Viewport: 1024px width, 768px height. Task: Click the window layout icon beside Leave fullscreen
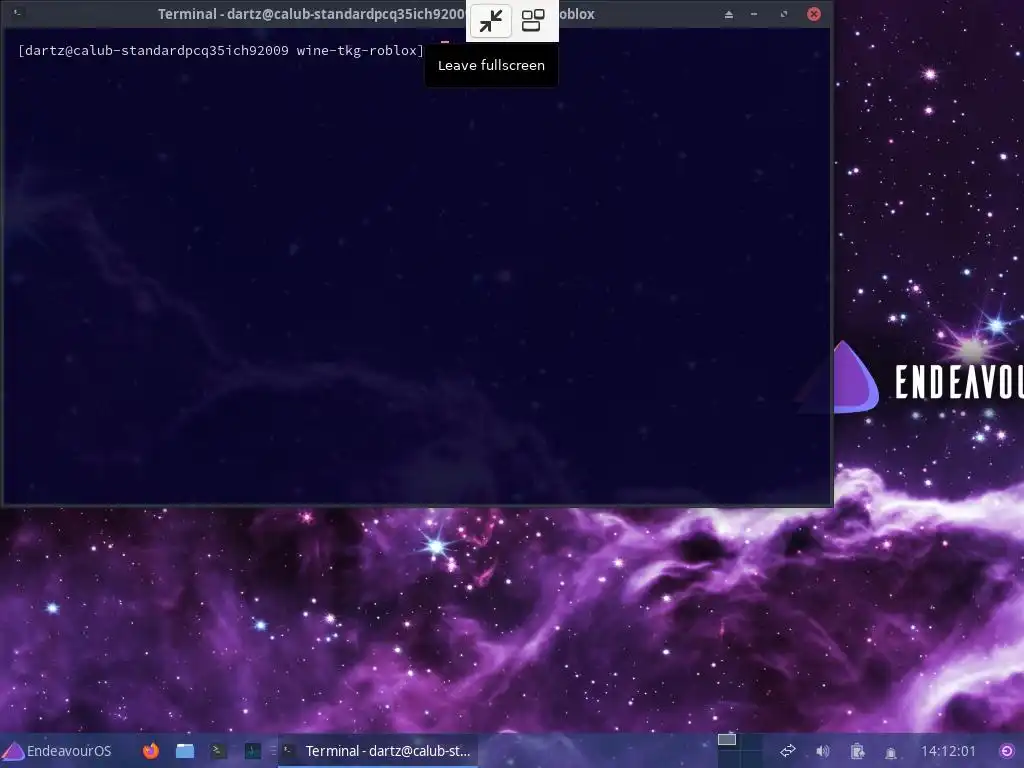(x=533, y=21)
